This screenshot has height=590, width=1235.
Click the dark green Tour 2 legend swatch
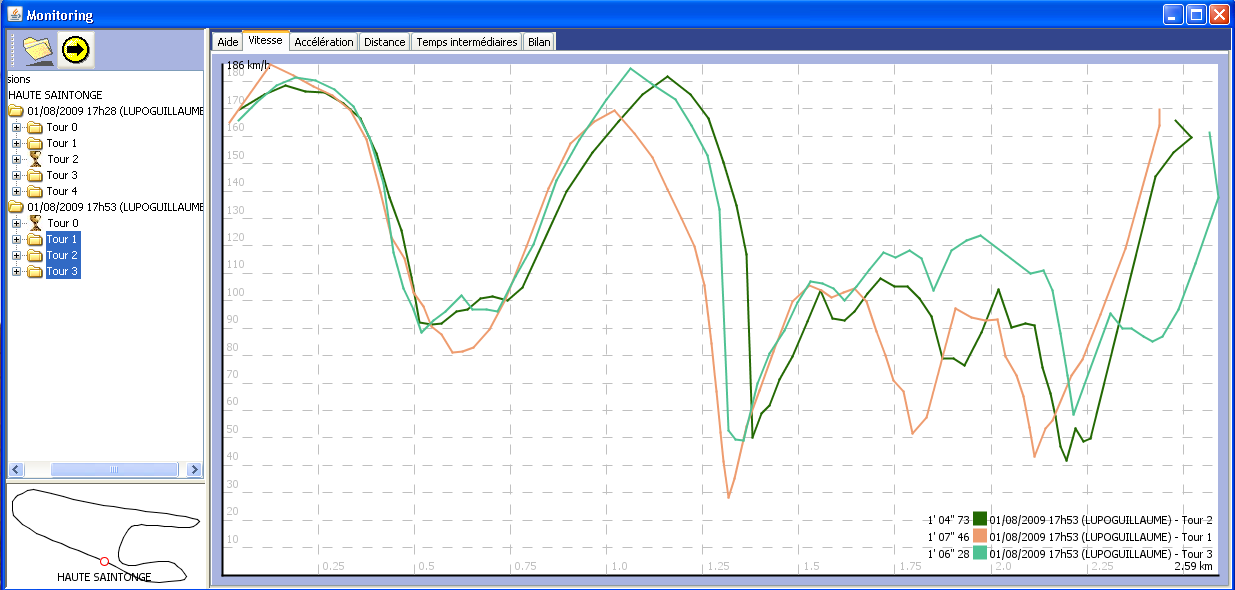pos(980,519)
